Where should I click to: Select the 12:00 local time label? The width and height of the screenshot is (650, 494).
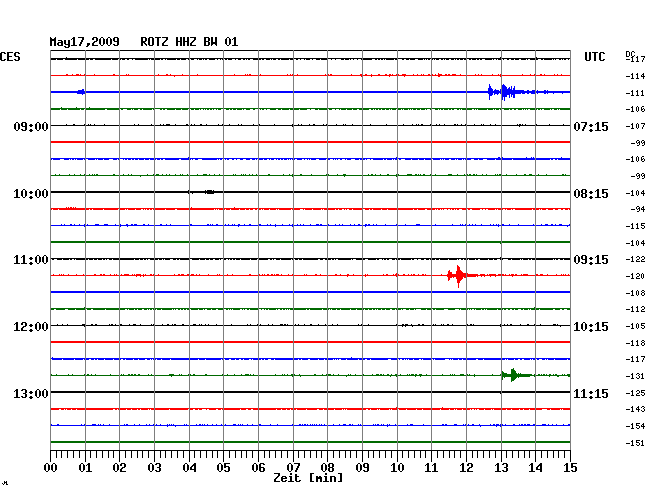pyautogui.click(x=31, y=327)
